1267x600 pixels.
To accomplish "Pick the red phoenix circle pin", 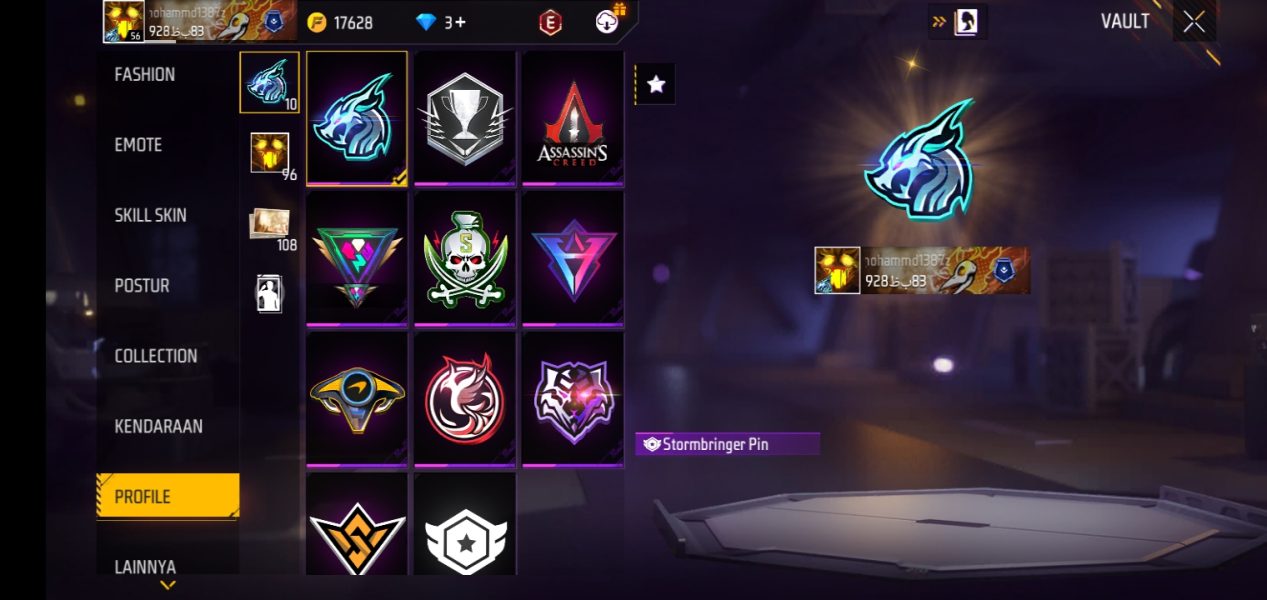I will pyautogui.click(x=465, y=399).
